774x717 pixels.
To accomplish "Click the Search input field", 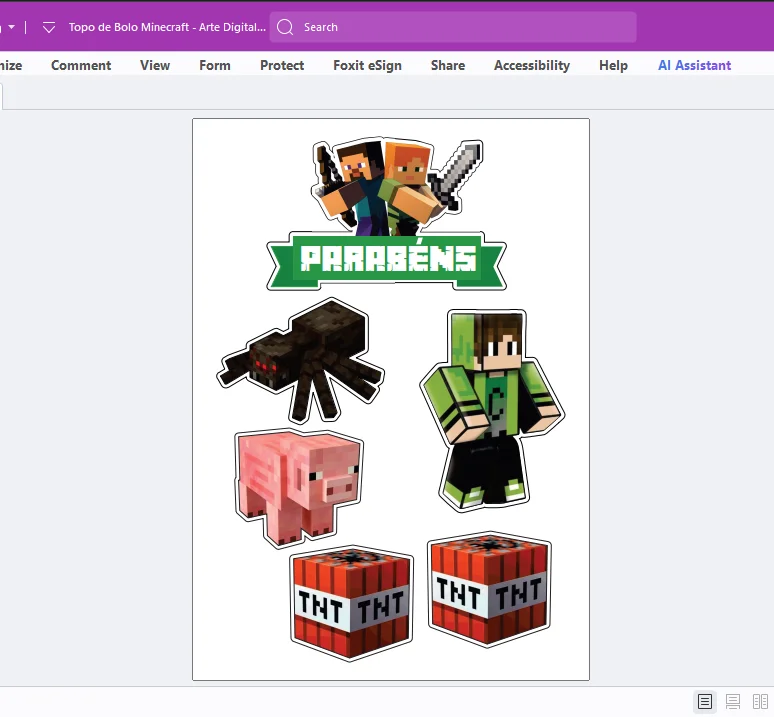I will coord(453,27).
